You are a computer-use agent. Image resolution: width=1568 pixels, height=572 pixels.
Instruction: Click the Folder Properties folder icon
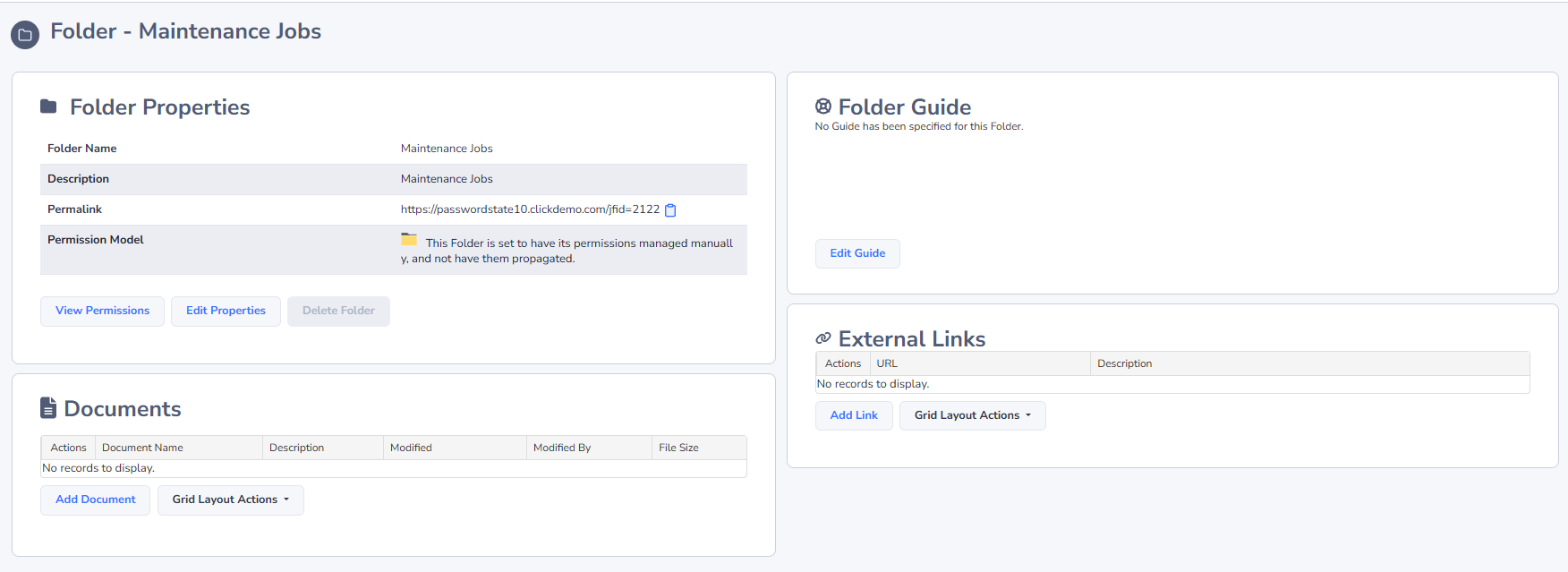pyautogui.click(x=48, y=107)
